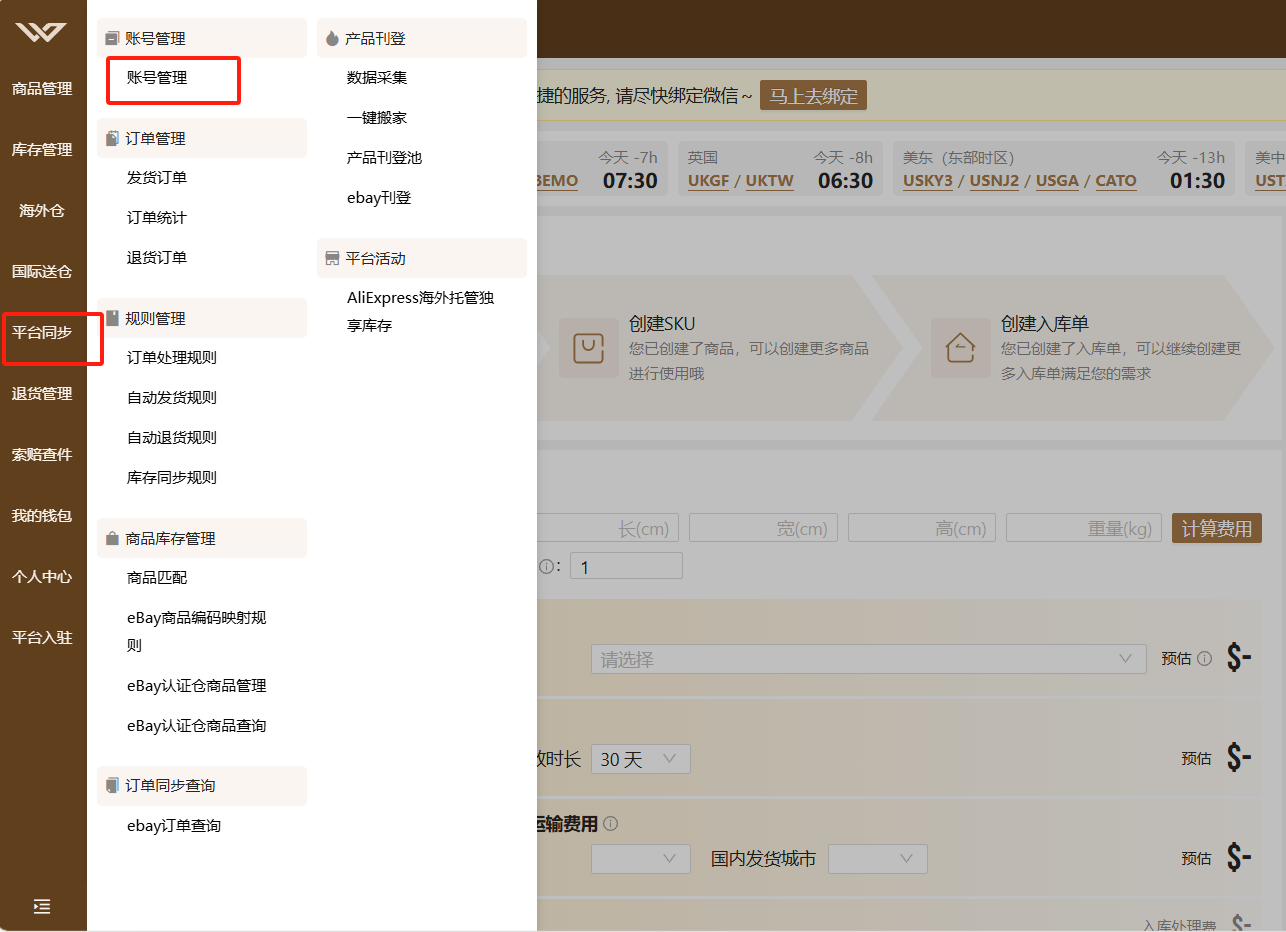Click the CATO warehouse link
Viewport: 1286px width, 932px height.
point(1116,181)
